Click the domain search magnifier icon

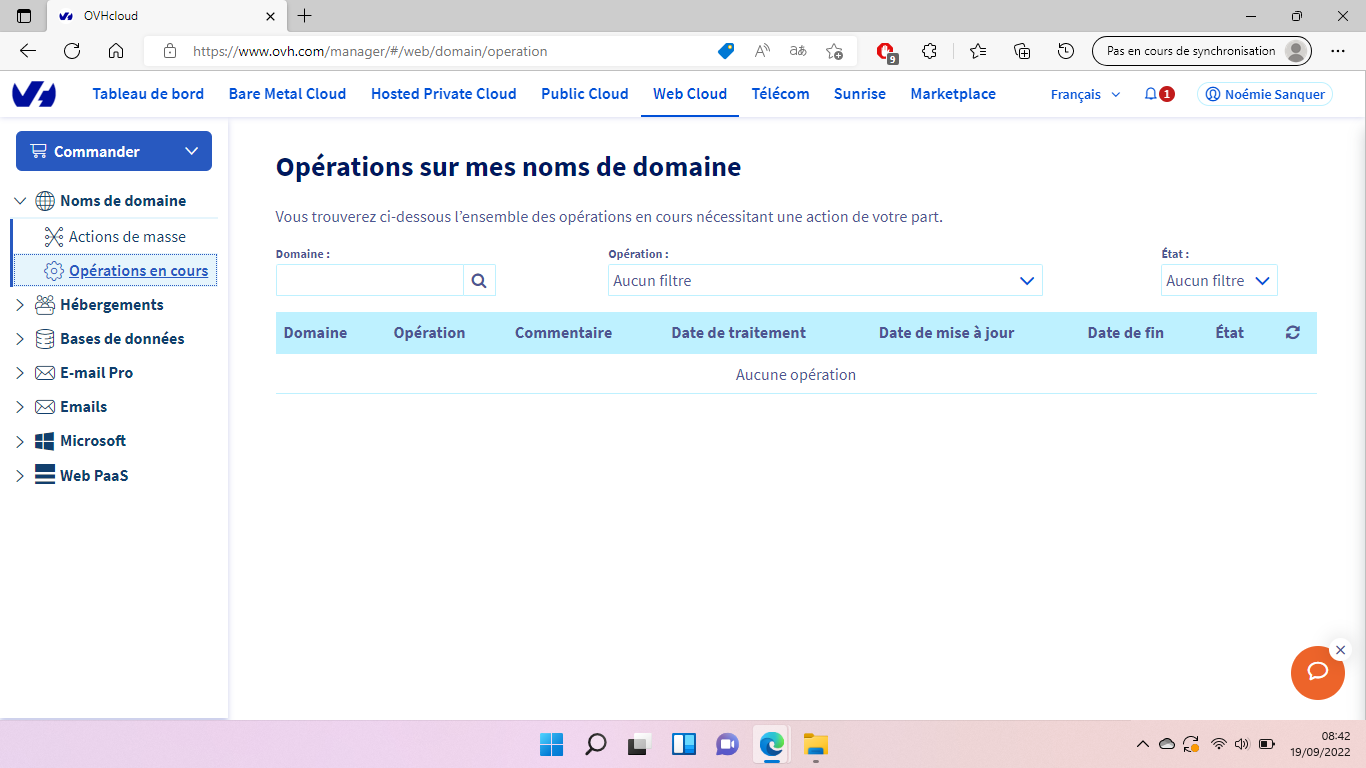[x=479, y=281]
